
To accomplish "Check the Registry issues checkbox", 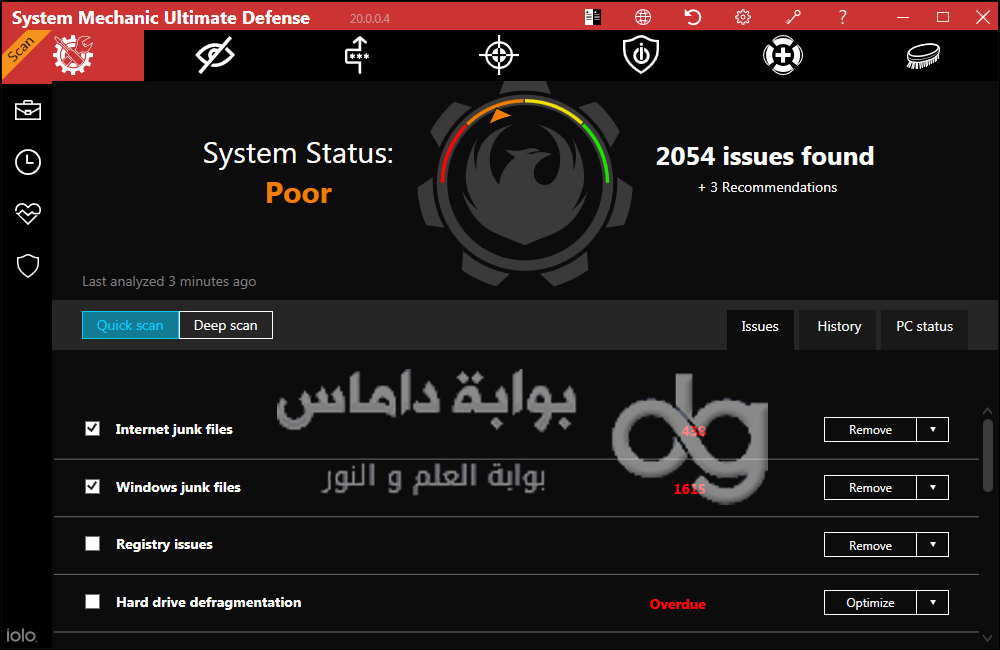I will pos(92,543).
